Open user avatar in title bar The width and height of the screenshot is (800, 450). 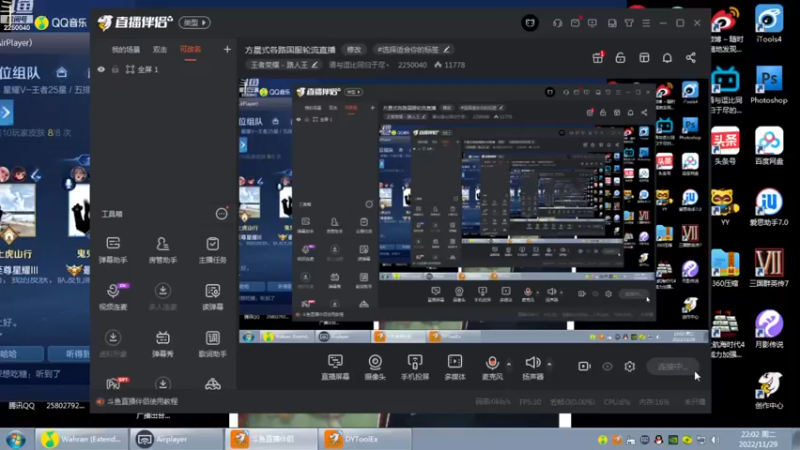click(x=530, y=23)
